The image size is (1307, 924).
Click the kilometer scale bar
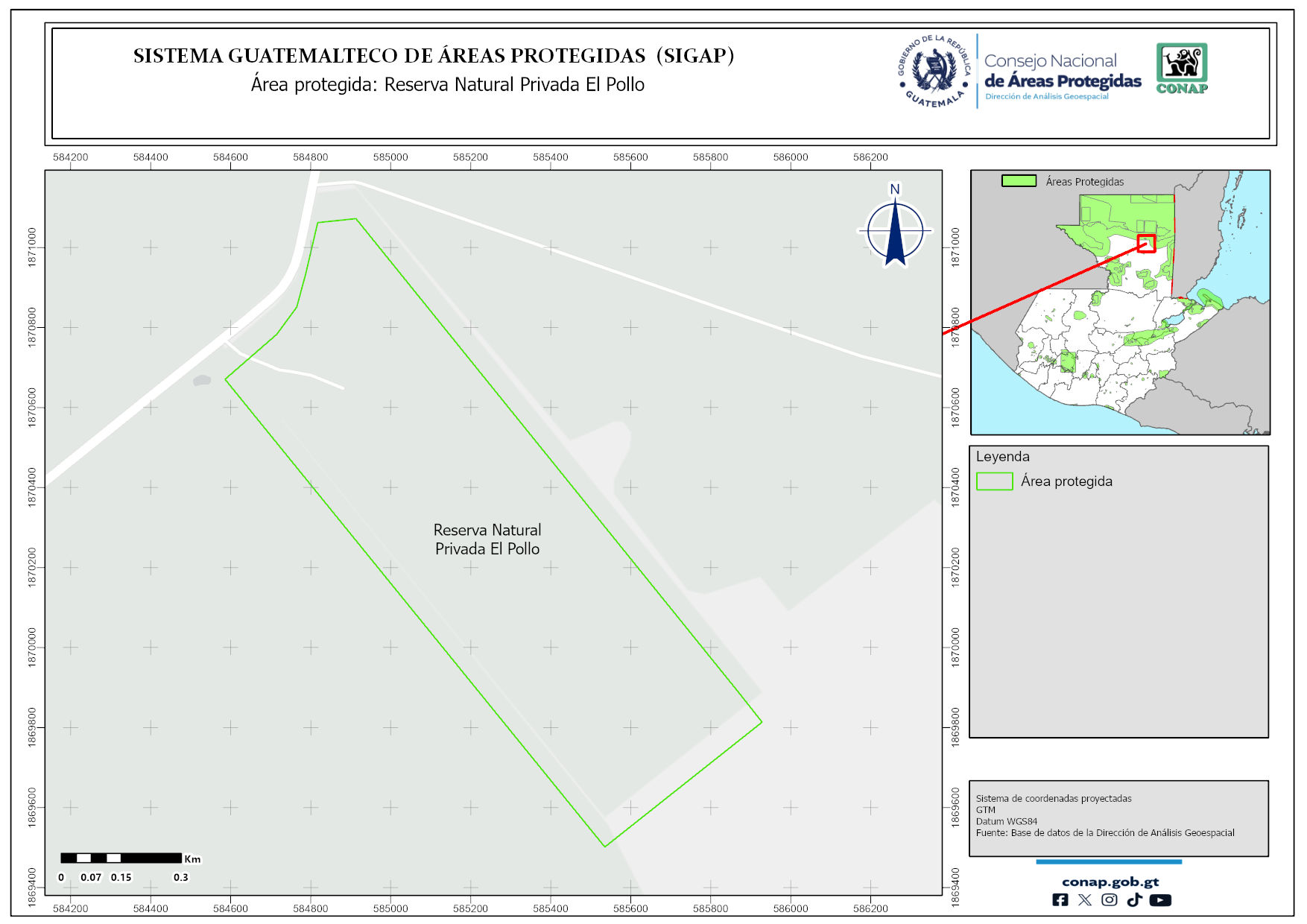click(121, 858)
